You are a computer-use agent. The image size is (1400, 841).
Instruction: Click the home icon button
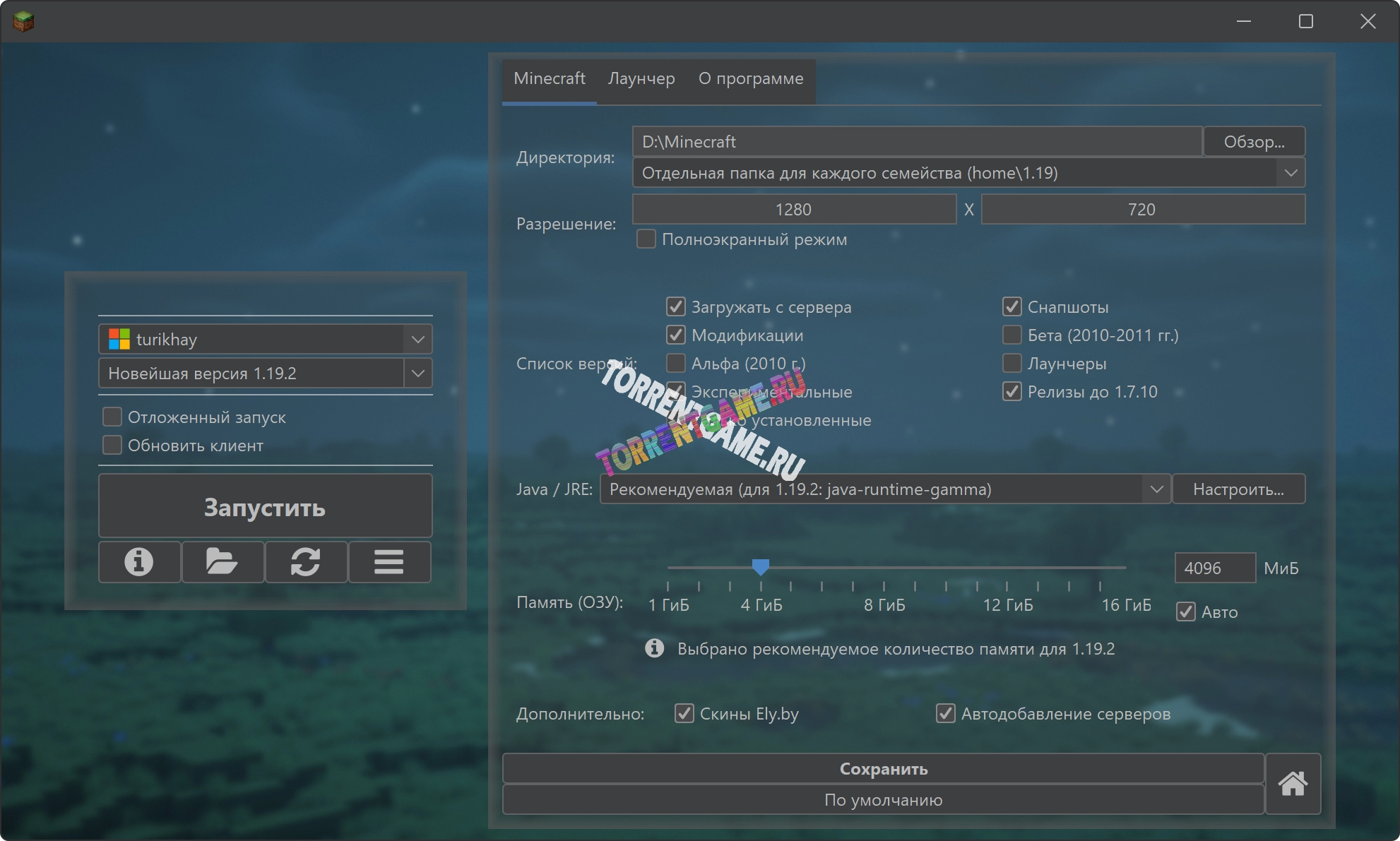1293,784
